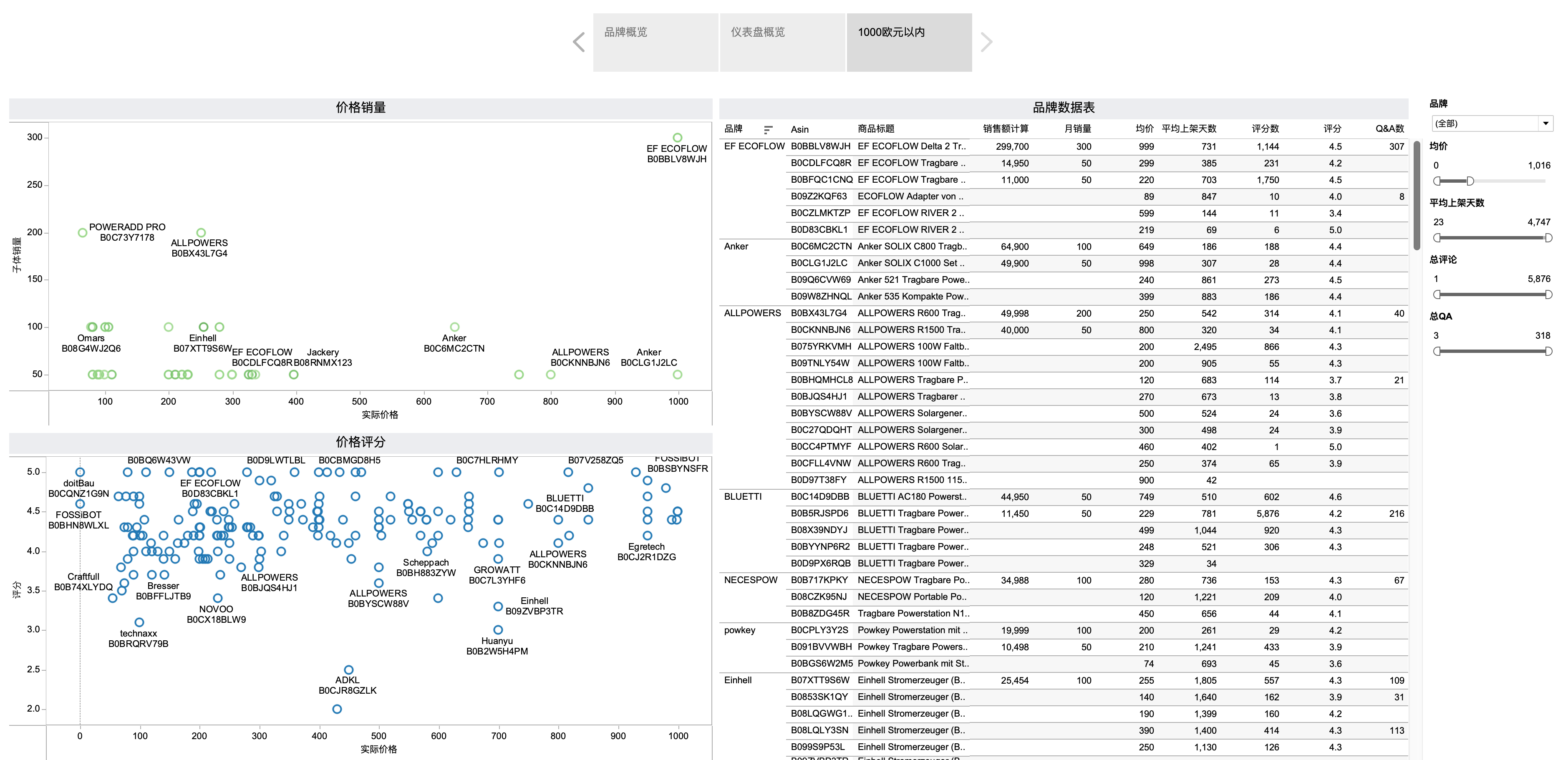This screenshot has height=760, width=1568.
Task: Open the 品牌 filter dropdown showing (全部)
Action: coord(1492,123)
